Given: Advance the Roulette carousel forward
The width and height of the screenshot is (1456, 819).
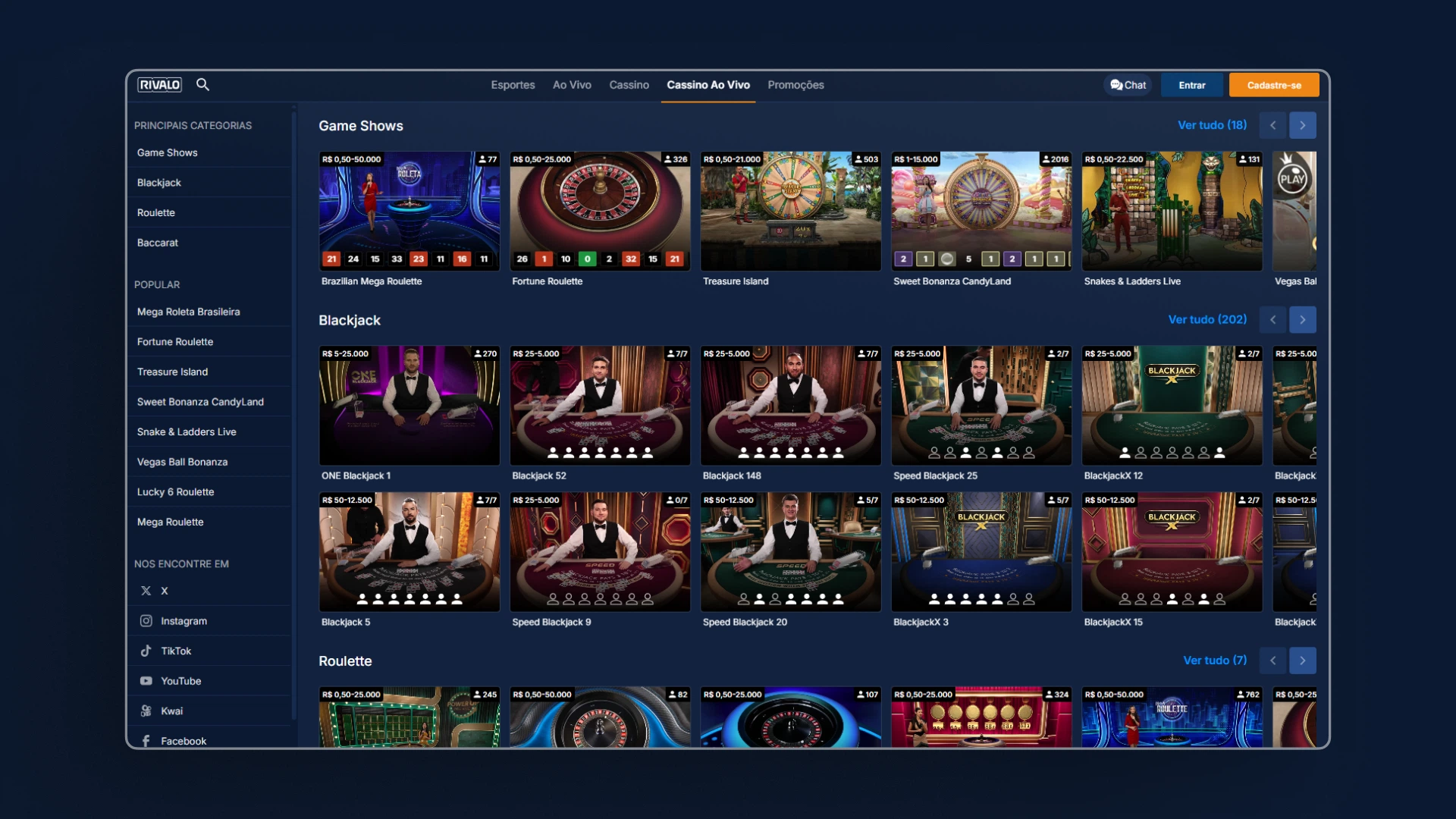Looking at the screenshot, I should pos(1303,661).
